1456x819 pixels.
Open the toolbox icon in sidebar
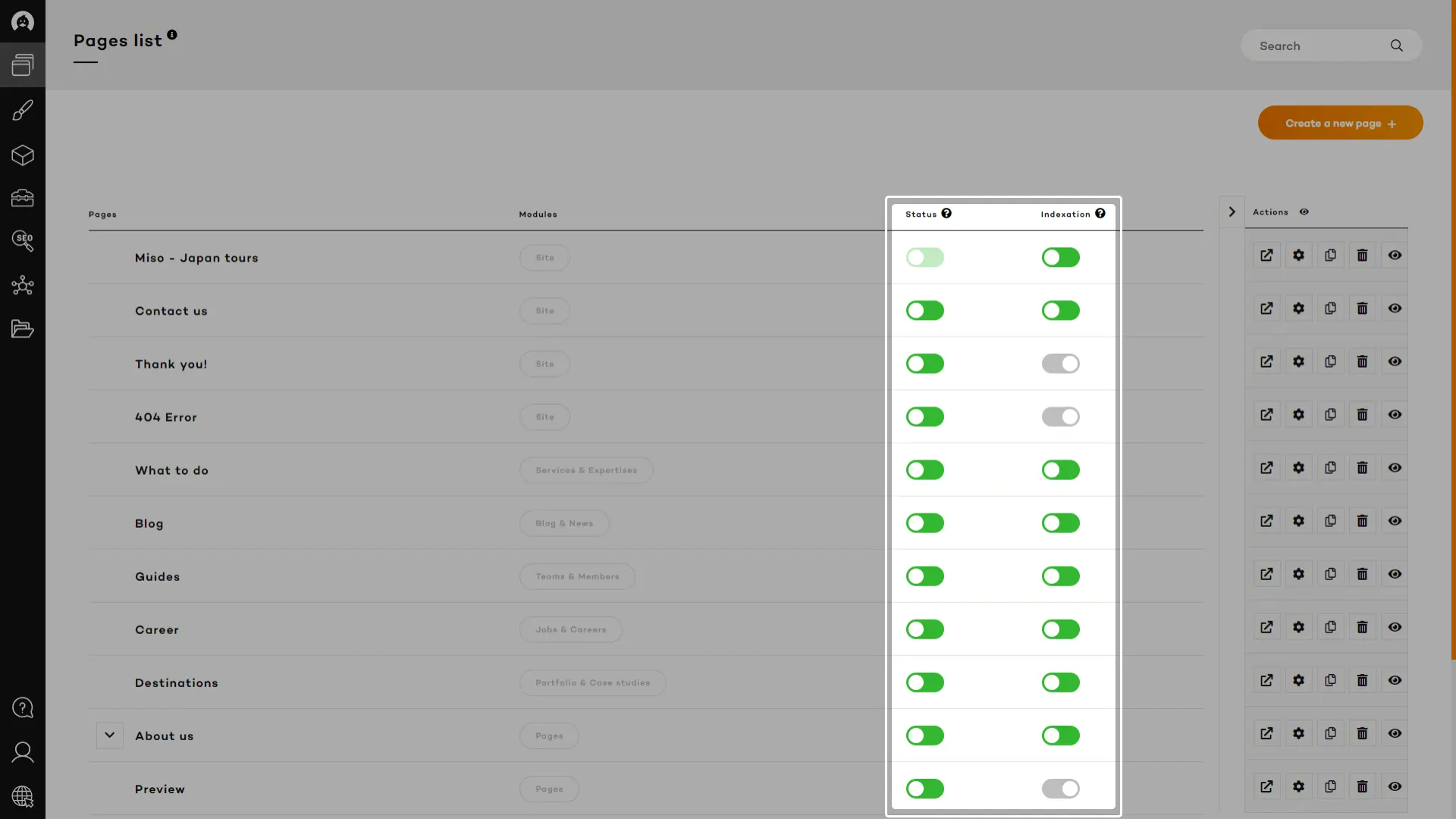23,199
